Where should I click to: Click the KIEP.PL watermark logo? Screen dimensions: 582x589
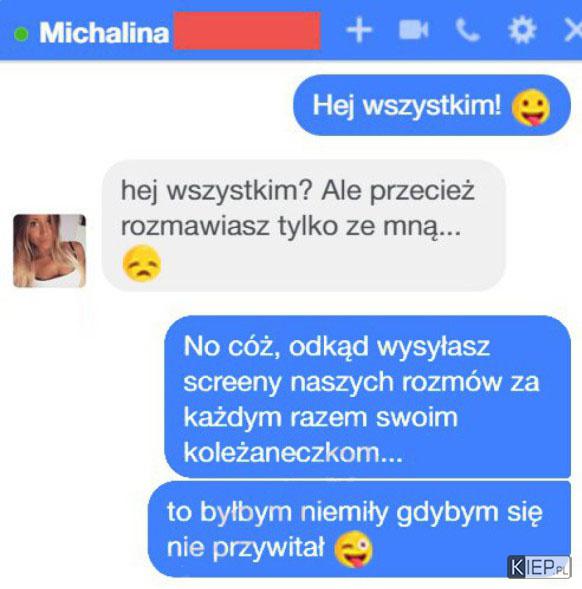(x=539, y=567)
